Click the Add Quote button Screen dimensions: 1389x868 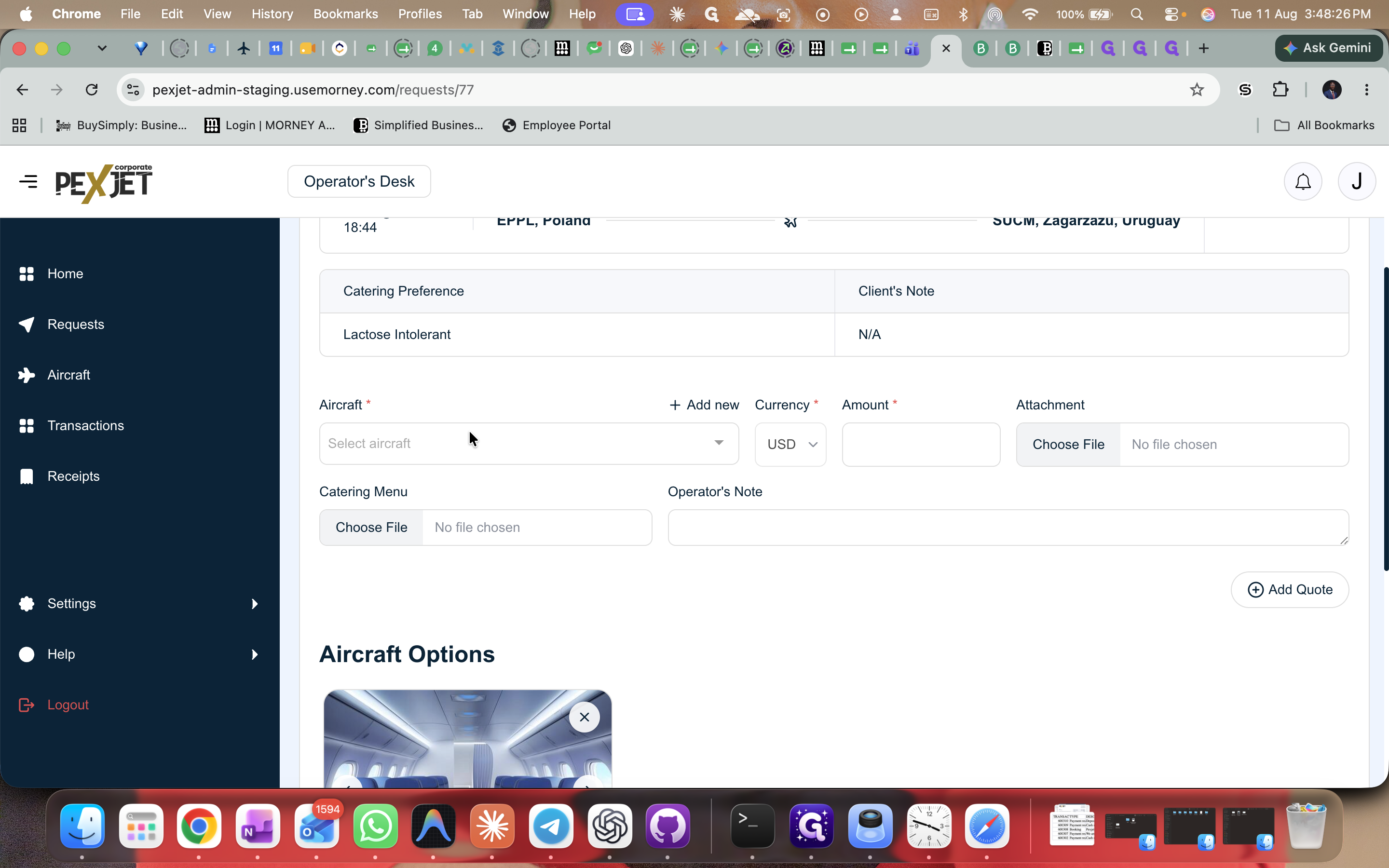point(1290,590)
